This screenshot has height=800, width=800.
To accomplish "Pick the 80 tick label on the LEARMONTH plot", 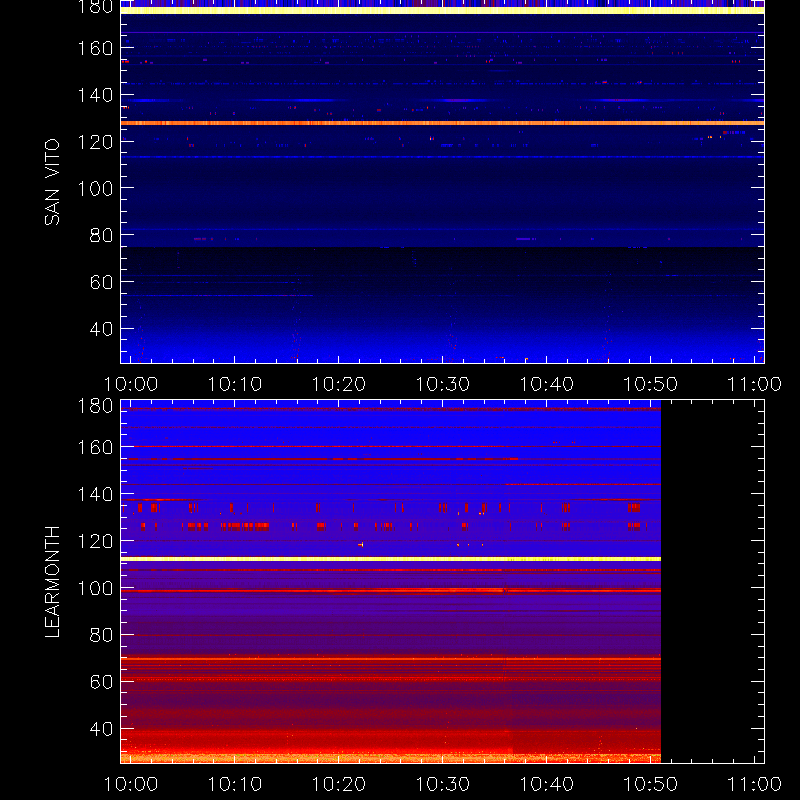I will (x=101, y=635).
